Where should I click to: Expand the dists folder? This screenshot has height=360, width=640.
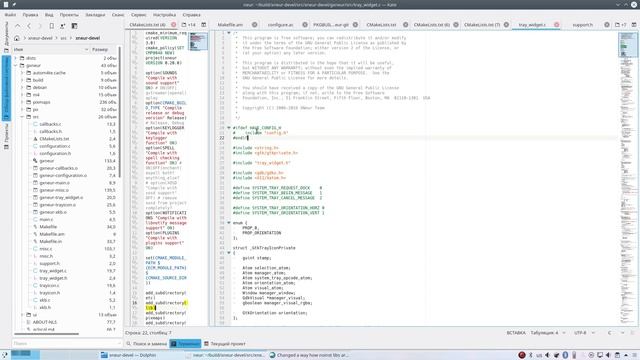16,58
